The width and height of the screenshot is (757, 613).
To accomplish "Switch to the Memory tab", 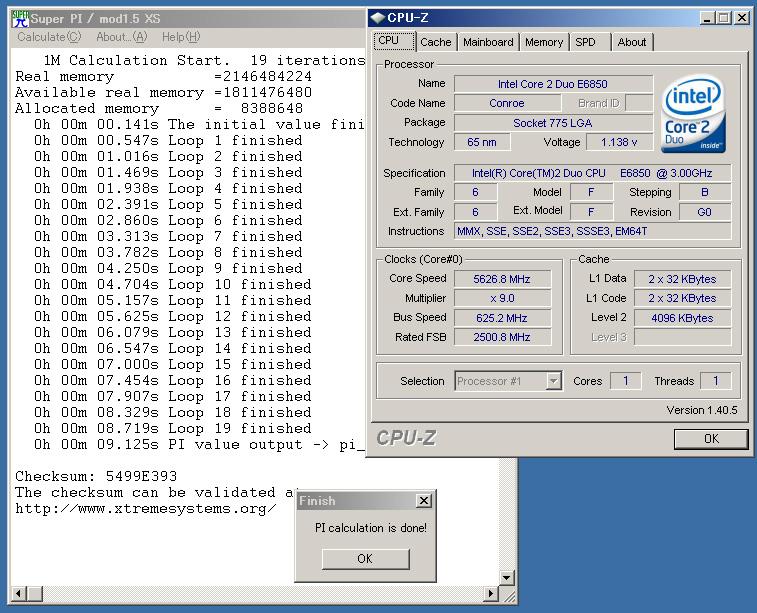I will pos(544,42).
